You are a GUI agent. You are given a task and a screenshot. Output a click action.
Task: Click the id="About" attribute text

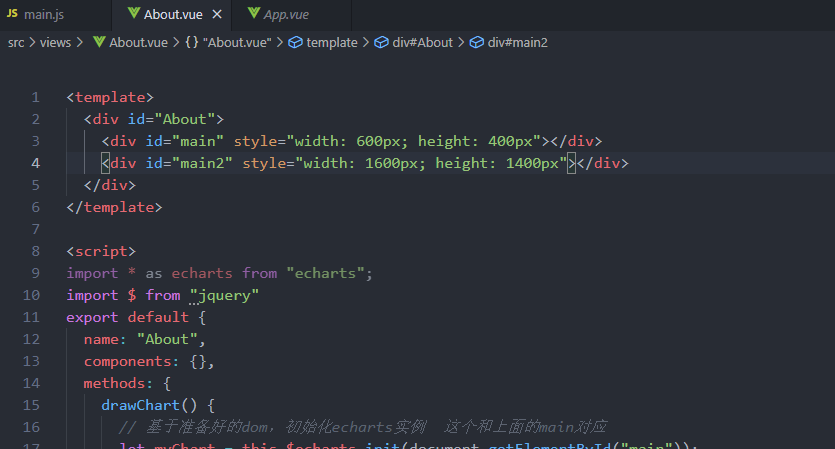pyautogui.click(x=171, y=119)
